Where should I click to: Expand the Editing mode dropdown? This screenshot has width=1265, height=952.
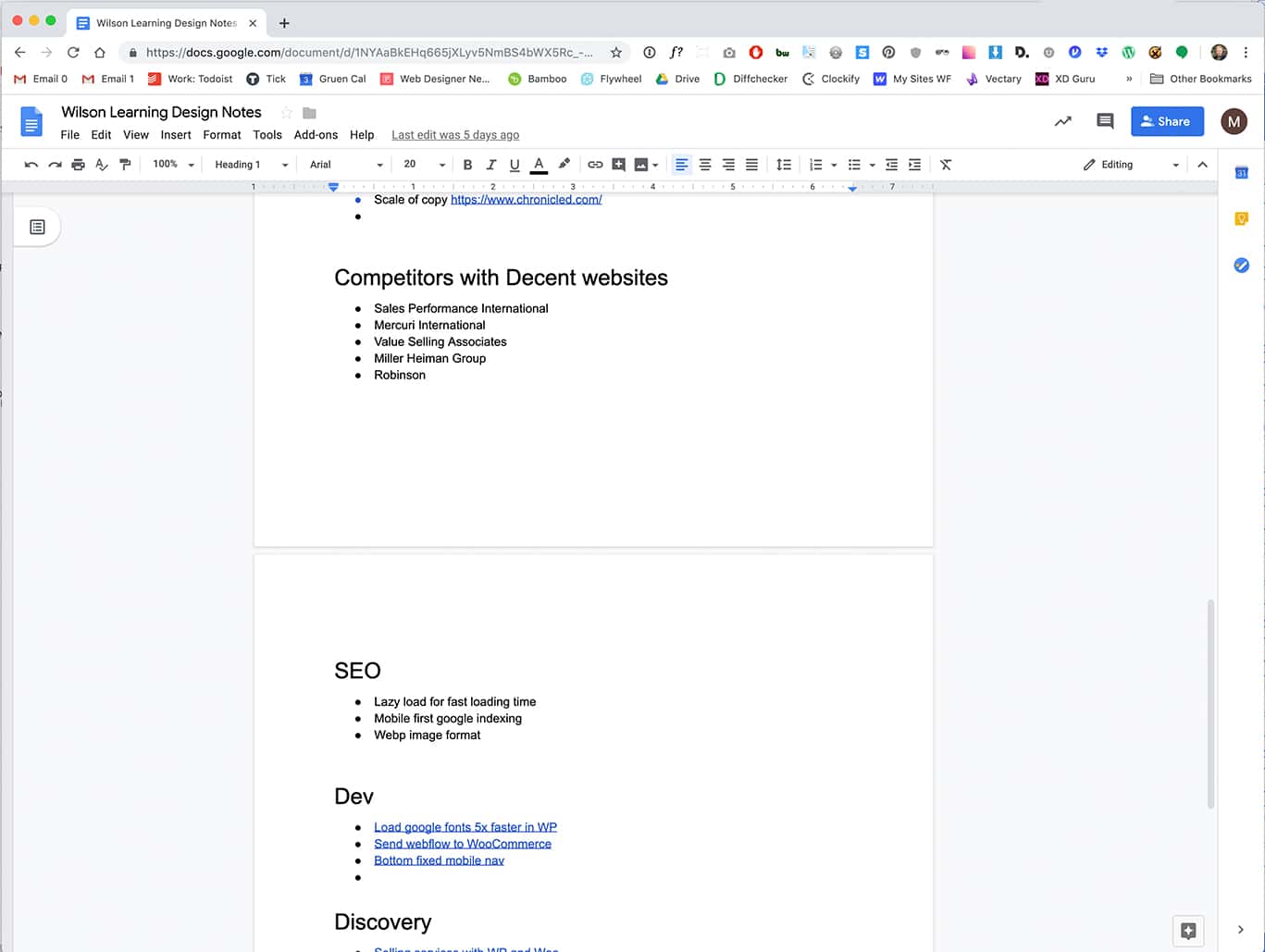(1132, 165)
